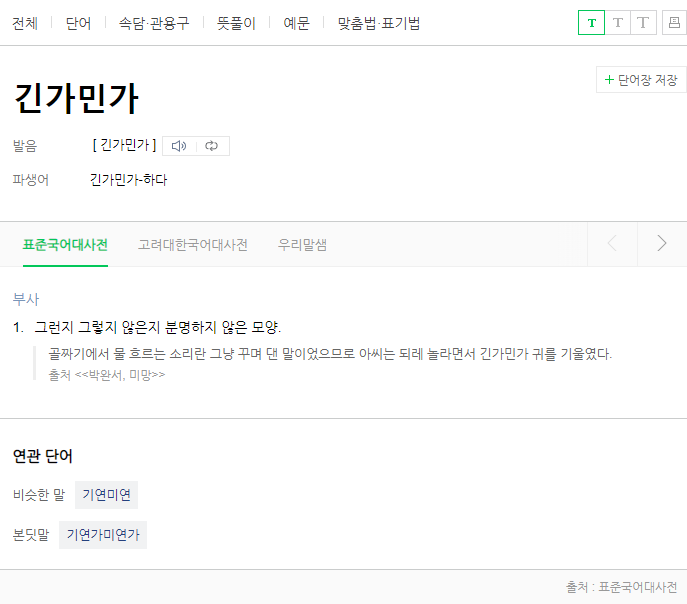Open the similar word 기연미연
Viewport: 687px width, 604px height.
106,495
